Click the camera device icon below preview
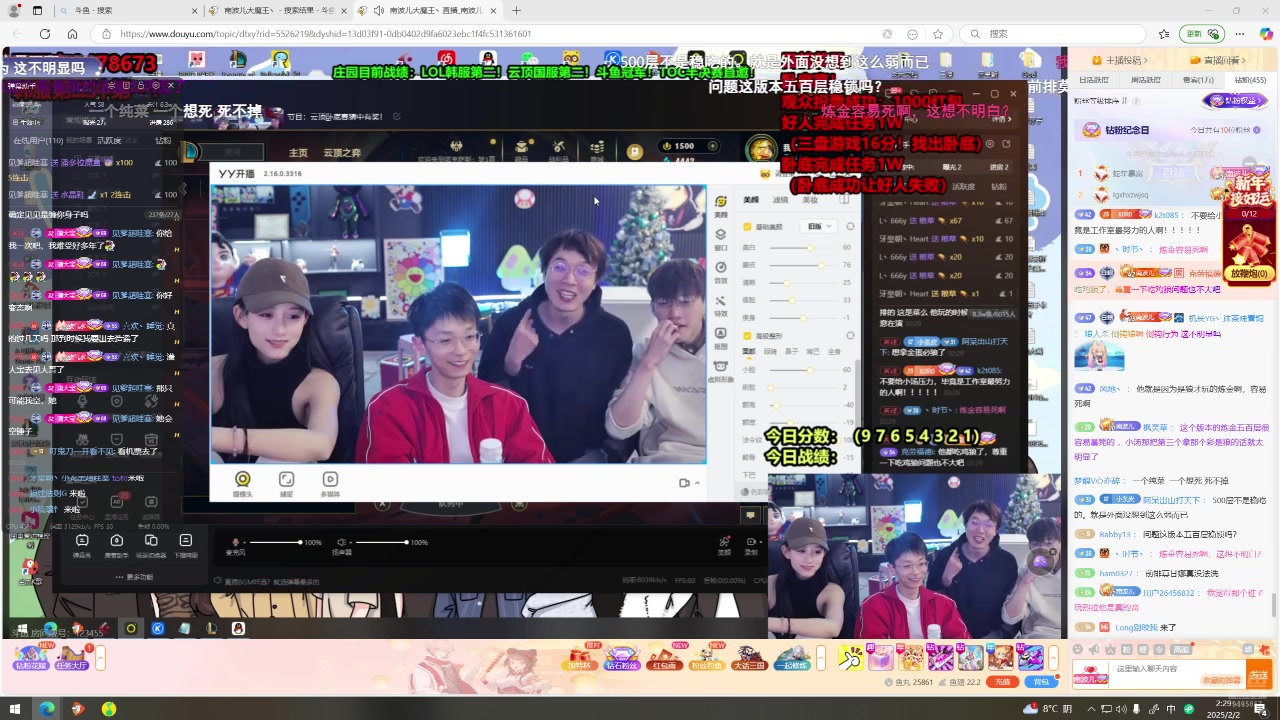 pos(684,483)
